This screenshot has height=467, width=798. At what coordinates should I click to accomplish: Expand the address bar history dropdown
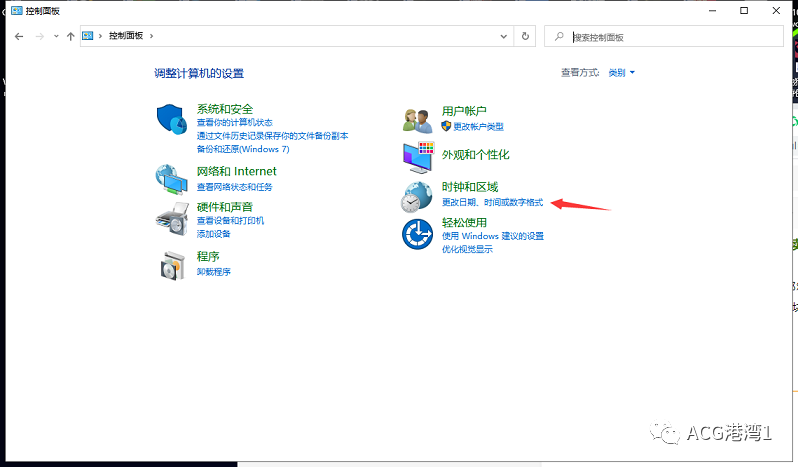click(x=503, y=36)
